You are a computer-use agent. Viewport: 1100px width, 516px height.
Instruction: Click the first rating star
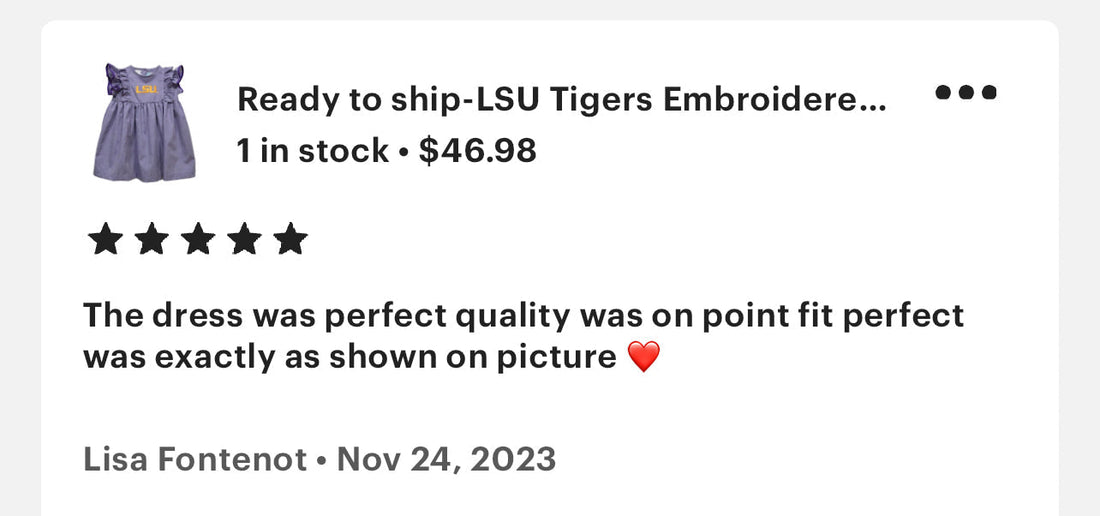point(105,239)
